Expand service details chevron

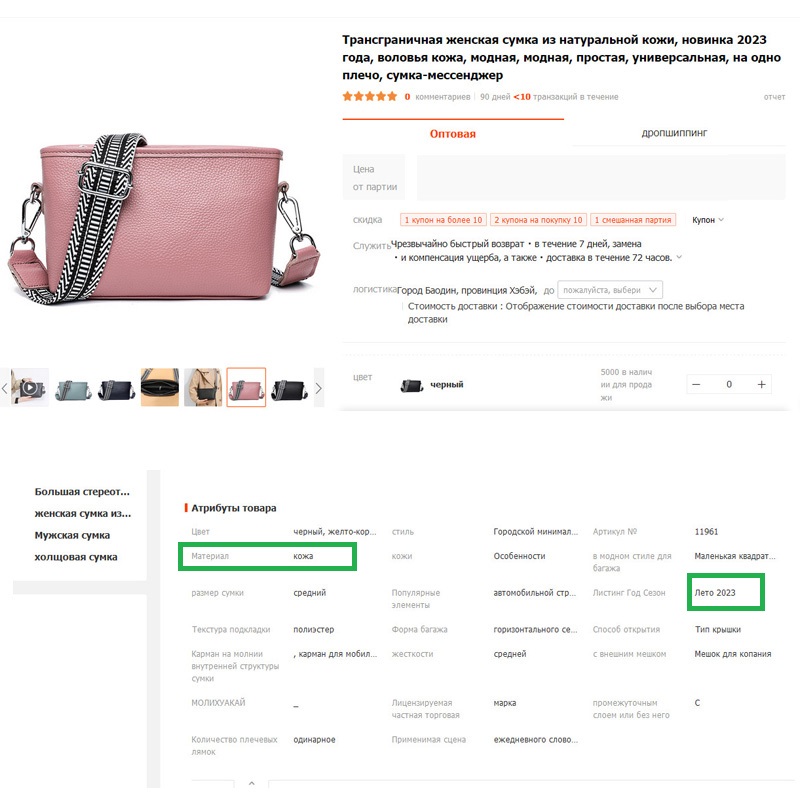pyautogui.click(x=679, y=257)
